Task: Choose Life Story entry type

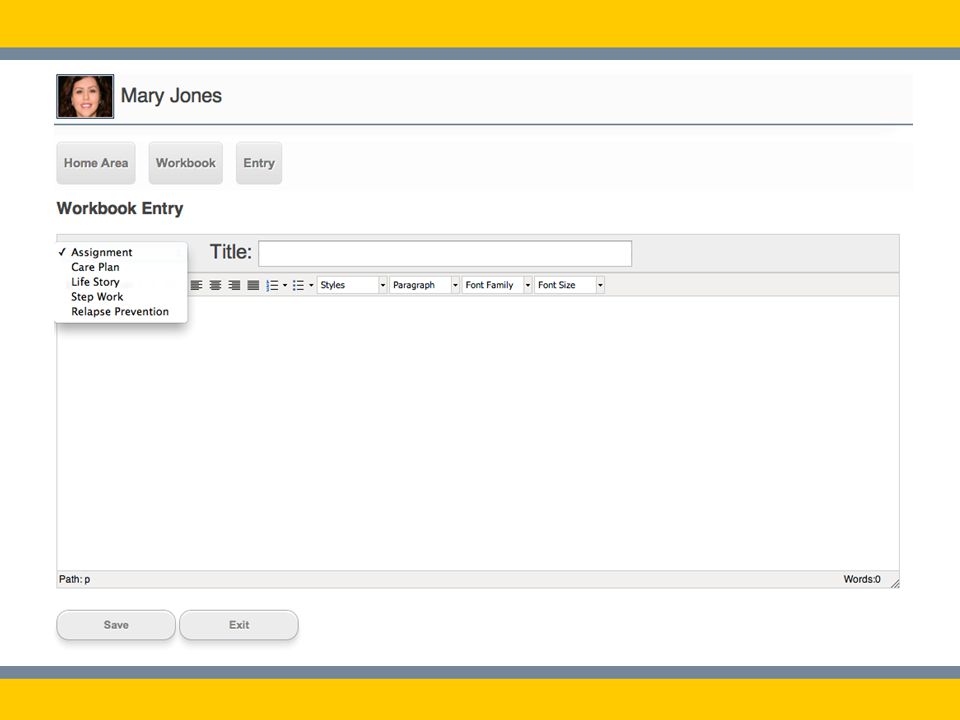Action: pos(121,282)
